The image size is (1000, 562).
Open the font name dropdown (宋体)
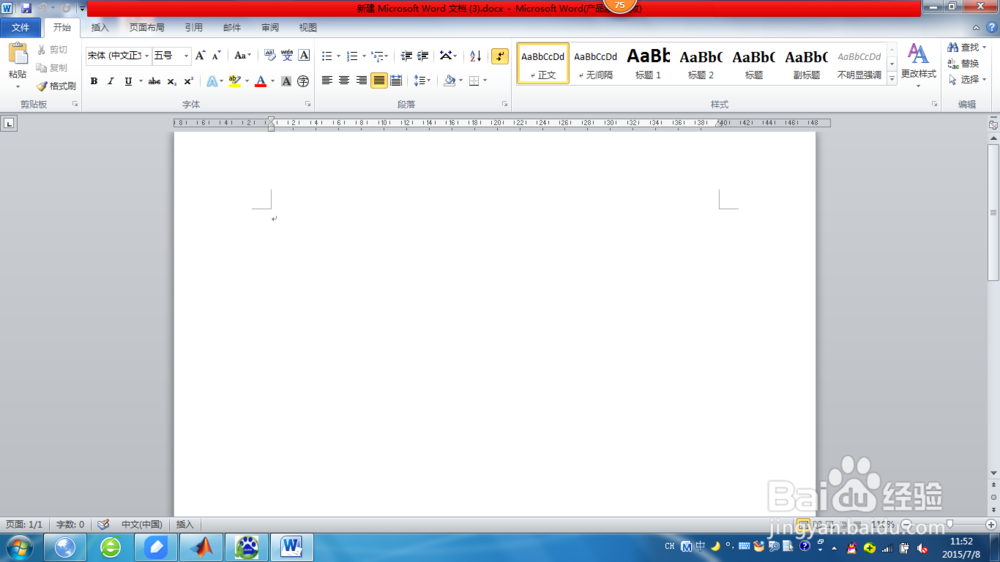pos(147,56)
